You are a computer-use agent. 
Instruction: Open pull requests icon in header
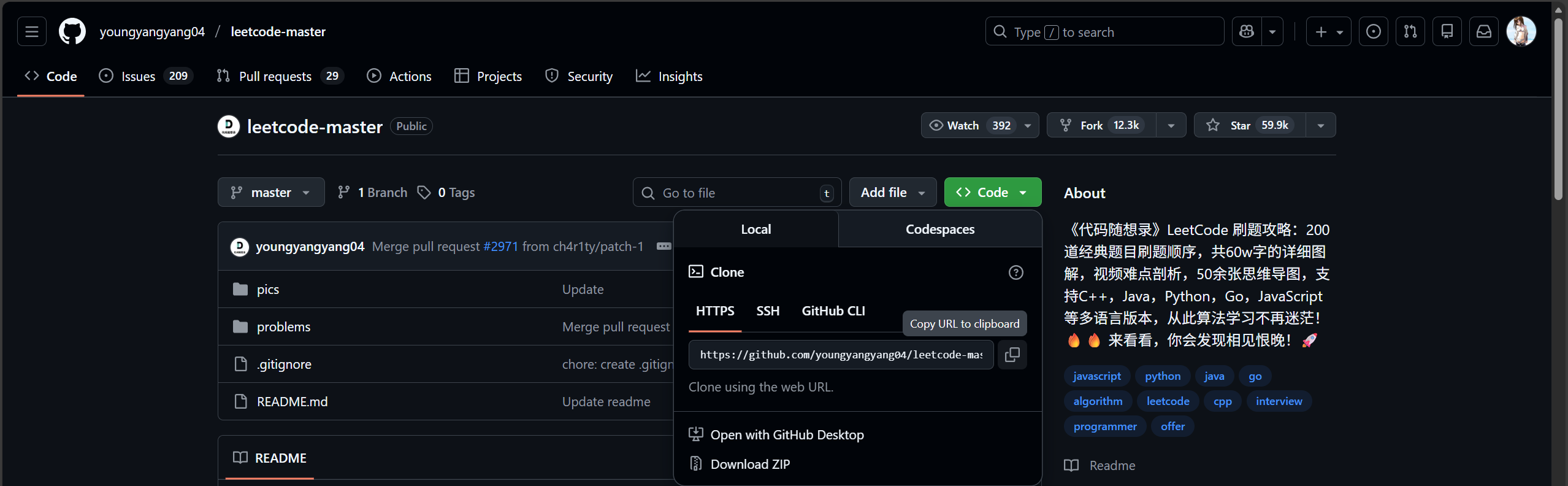(x=1410, y=31)
